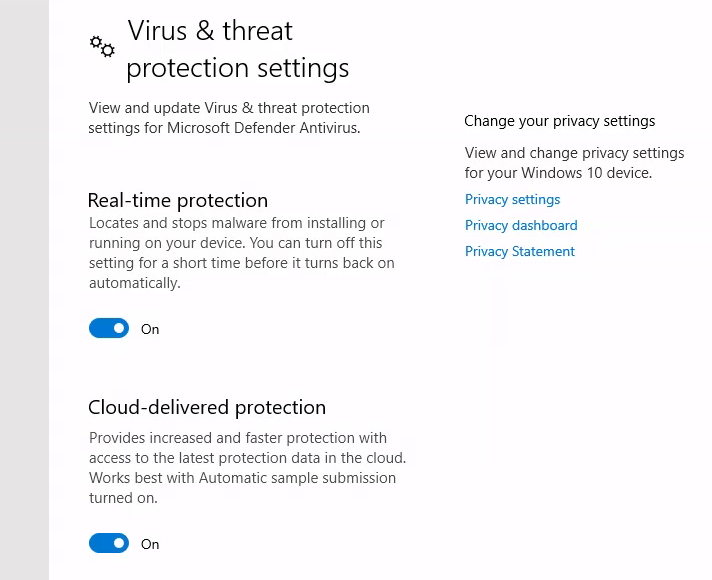This screenshot has height=580, width=712.
Task: Turn off the Real-time protection toggle
Action: click(109, 328)
